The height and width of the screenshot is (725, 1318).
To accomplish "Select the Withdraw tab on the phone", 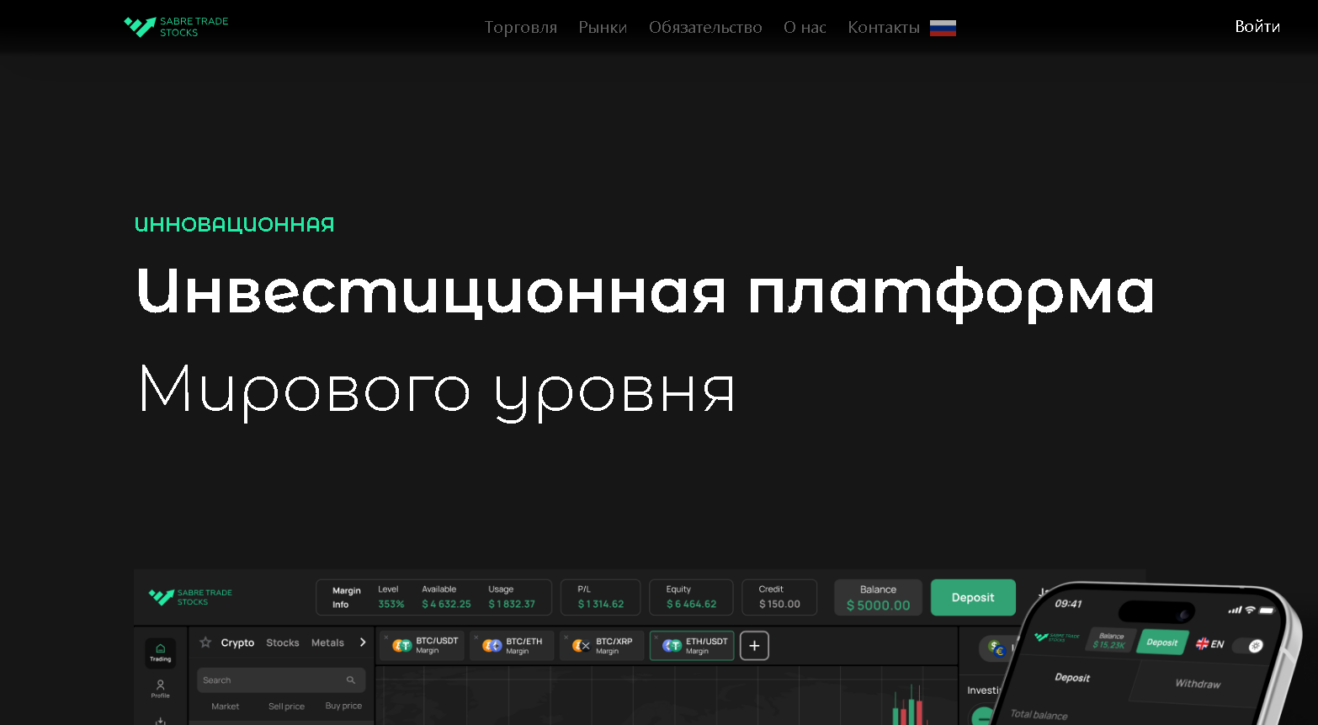I will point(1197,683).
